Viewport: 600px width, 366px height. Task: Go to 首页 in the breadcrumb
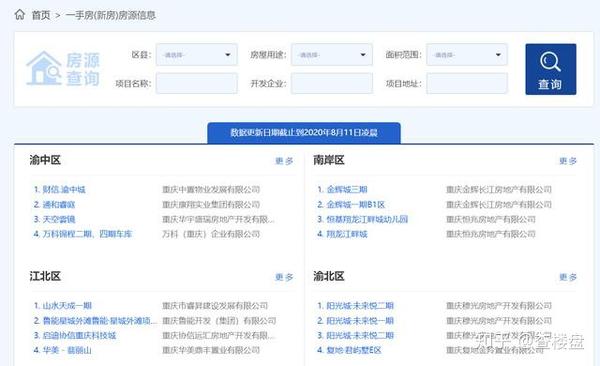coord(41,15)
